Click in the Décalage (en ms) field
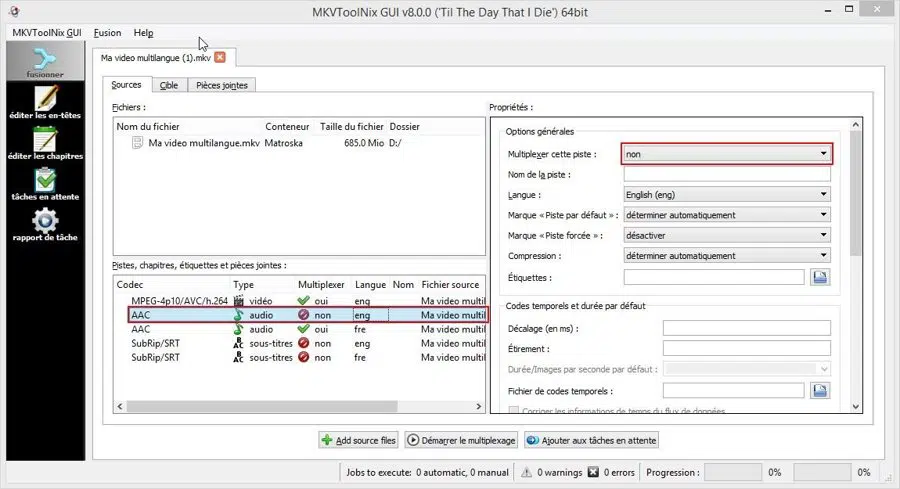 click(x=746, y=328)
